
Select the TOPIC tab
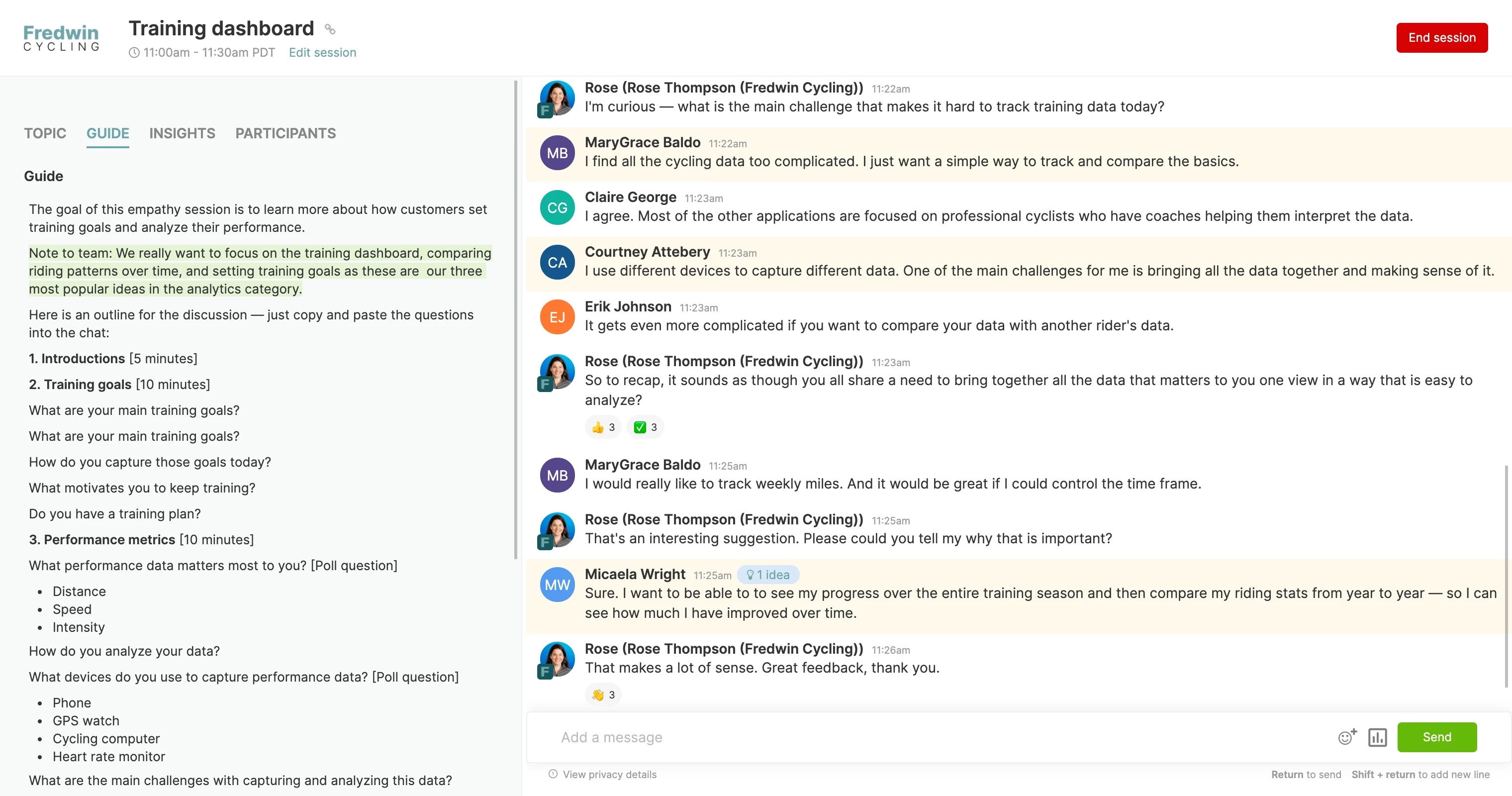pos(45,133)
